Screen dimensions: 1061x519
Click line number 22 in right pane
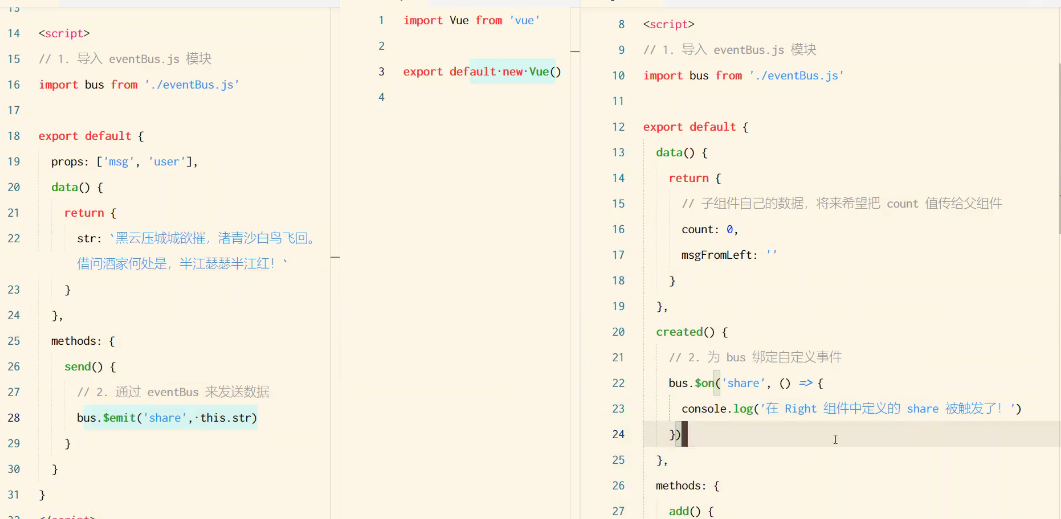(618, 383)
